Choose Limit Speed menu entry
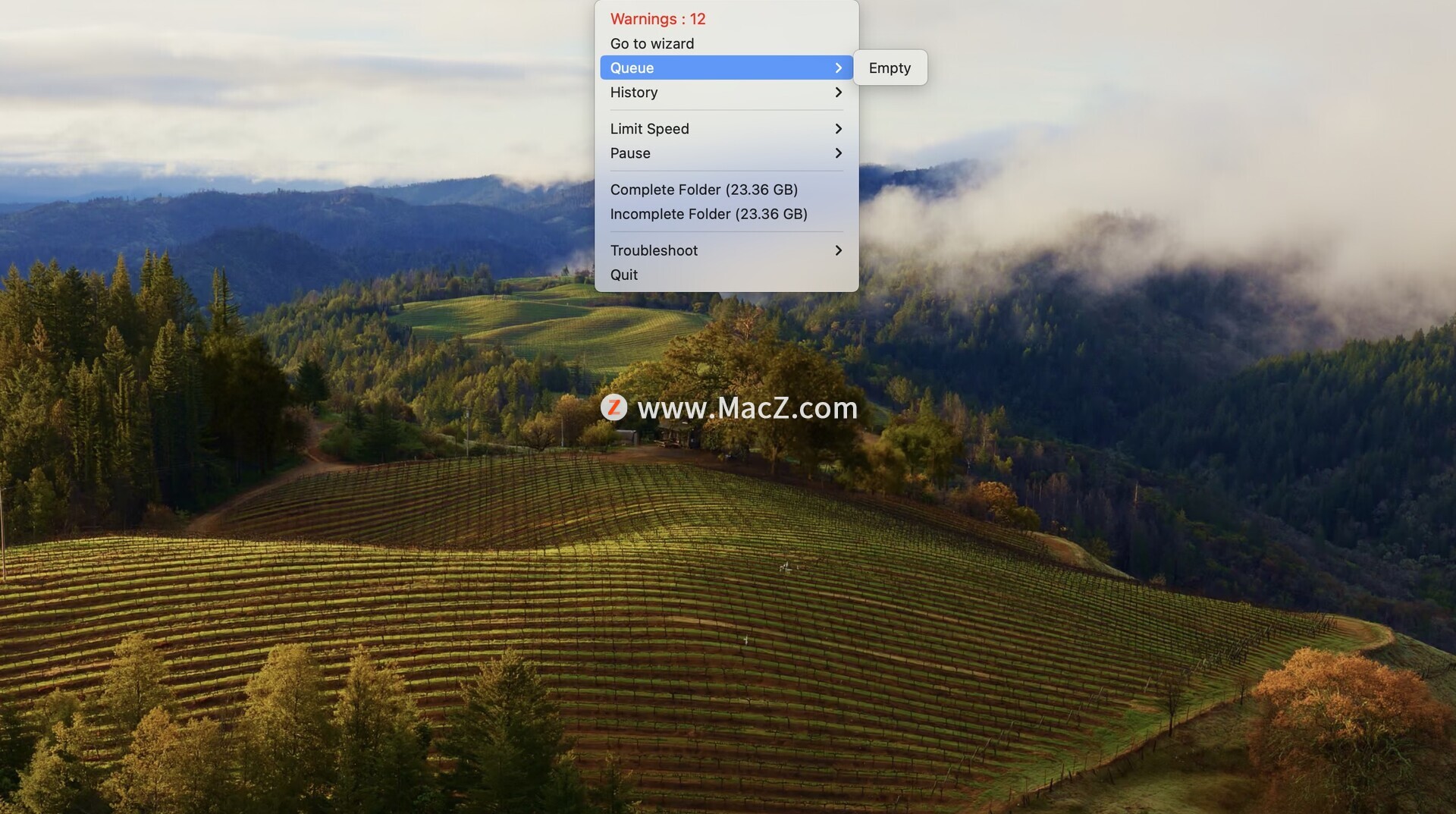1456x814 pixels. click(726, 128)
